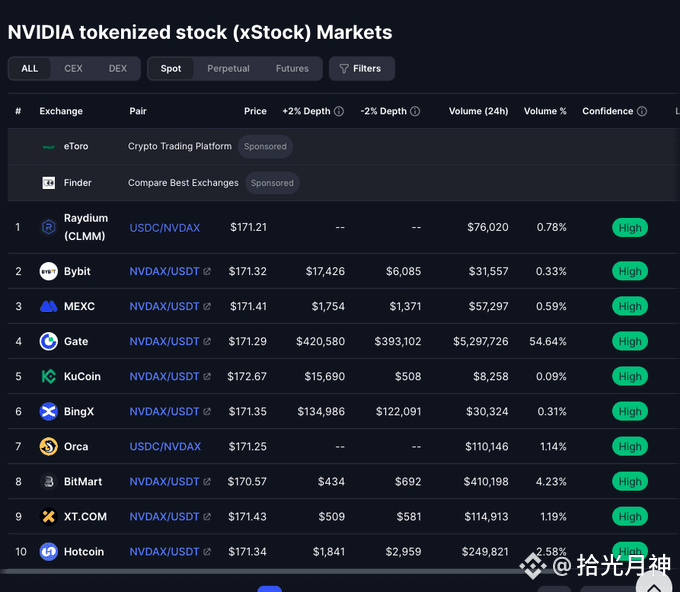Click external link icon in MEXC row

coord(207,307)
